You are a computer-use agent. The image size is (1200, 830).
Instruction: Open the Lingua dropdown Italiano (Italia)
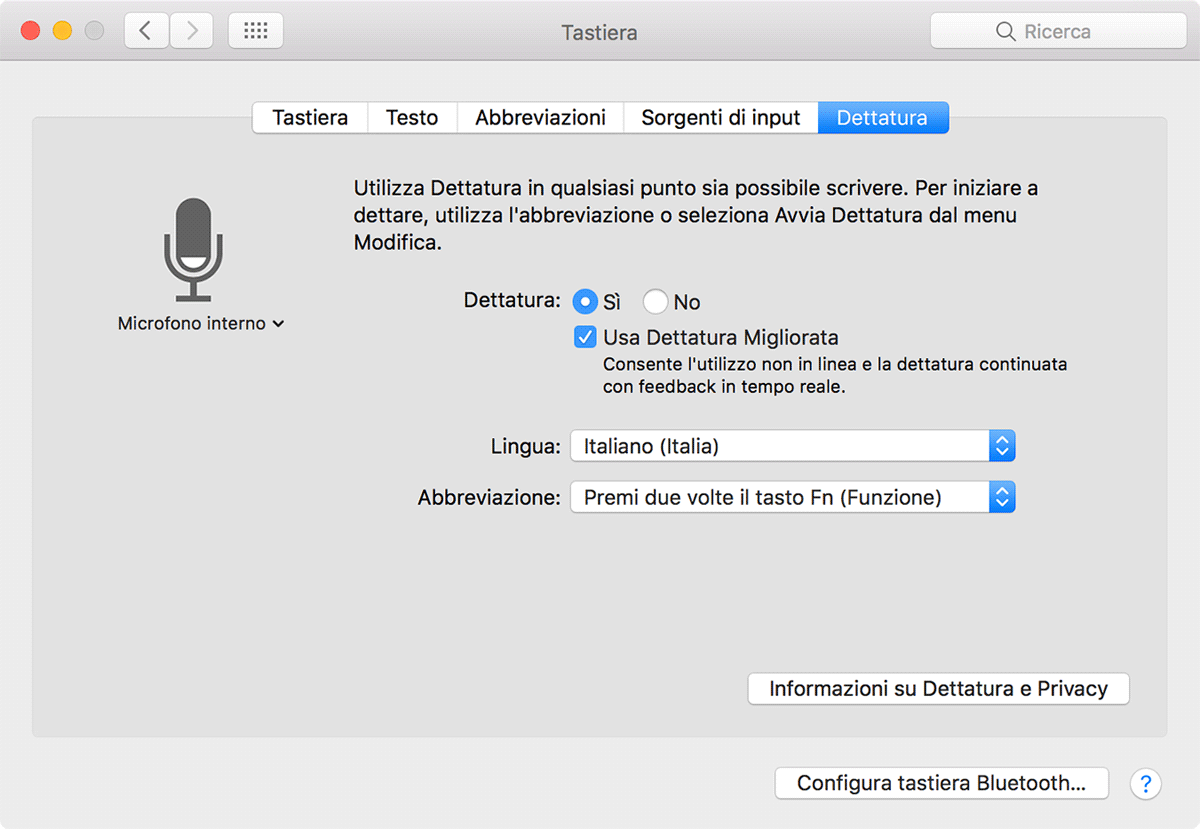tap(793, 446)
